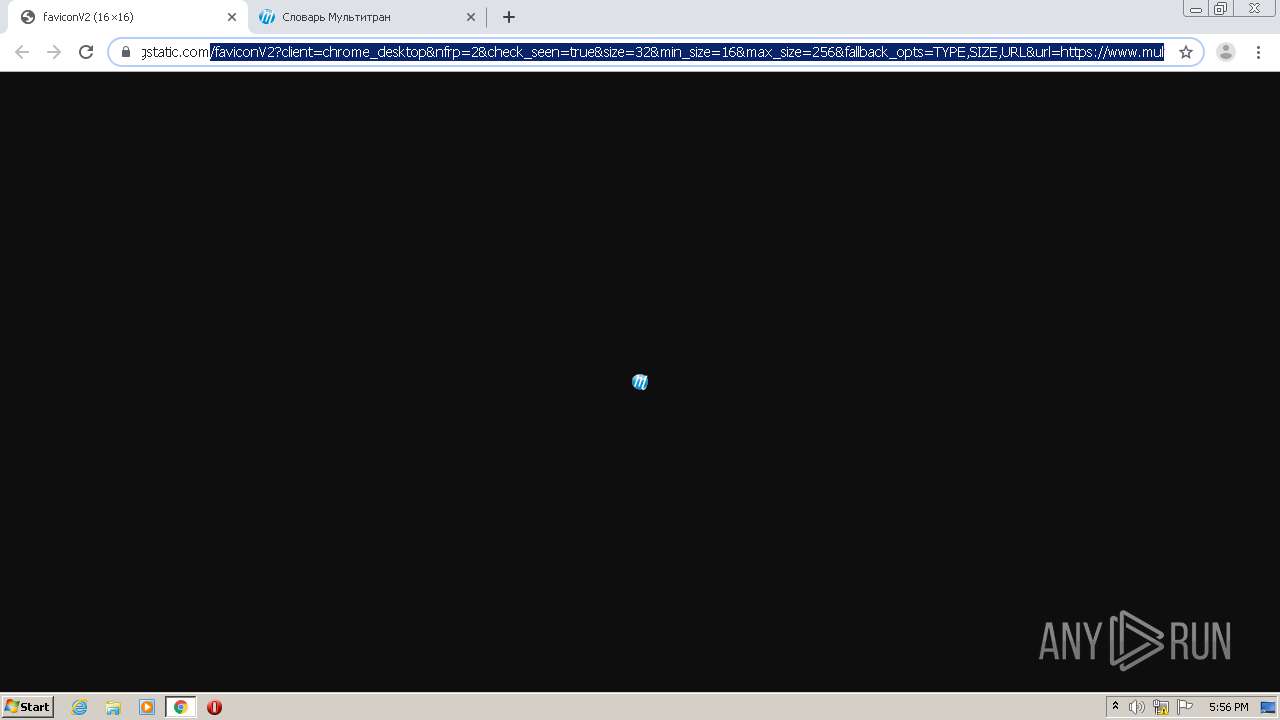Click the globe favicon on first tab
Viewport: 1280px width, 720px height.
tap(28, 17)
